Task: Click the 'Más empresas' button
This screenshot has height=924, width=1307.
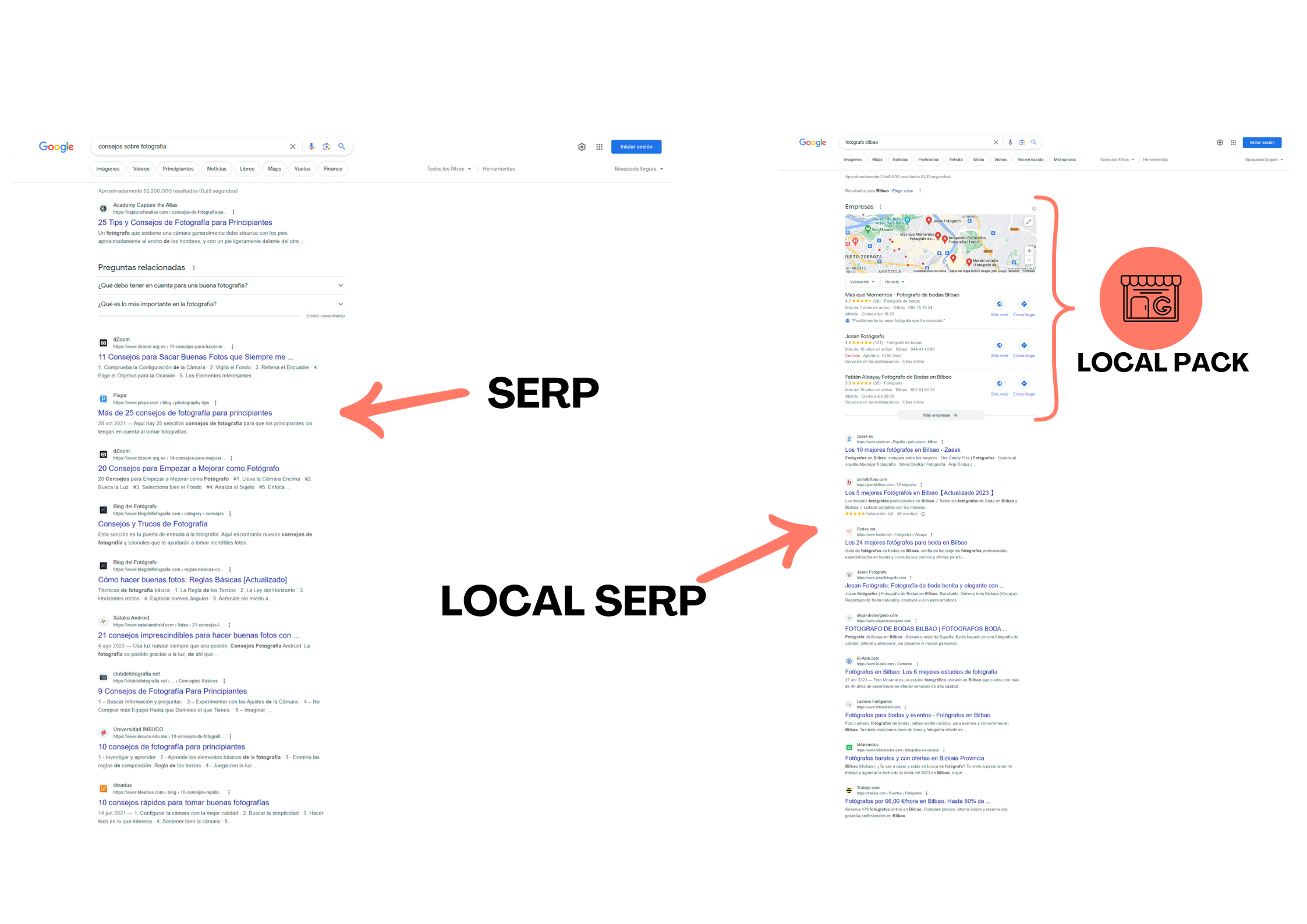Action: click(x=941, y=416)
